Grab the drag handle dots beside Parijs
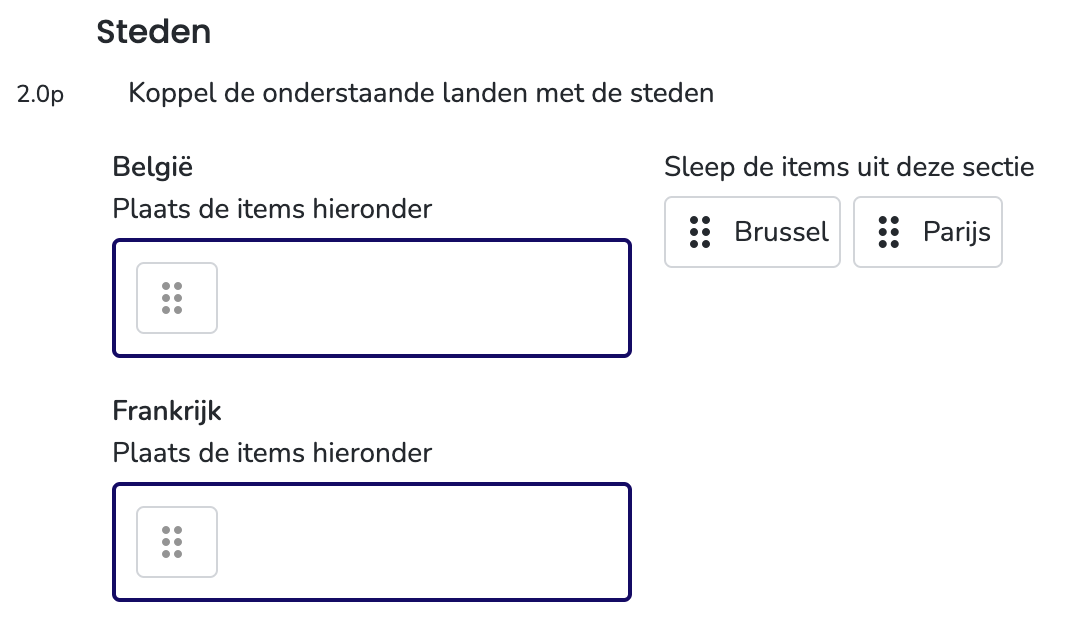This screenshot has height=622, width=1068. pos(888,232)
